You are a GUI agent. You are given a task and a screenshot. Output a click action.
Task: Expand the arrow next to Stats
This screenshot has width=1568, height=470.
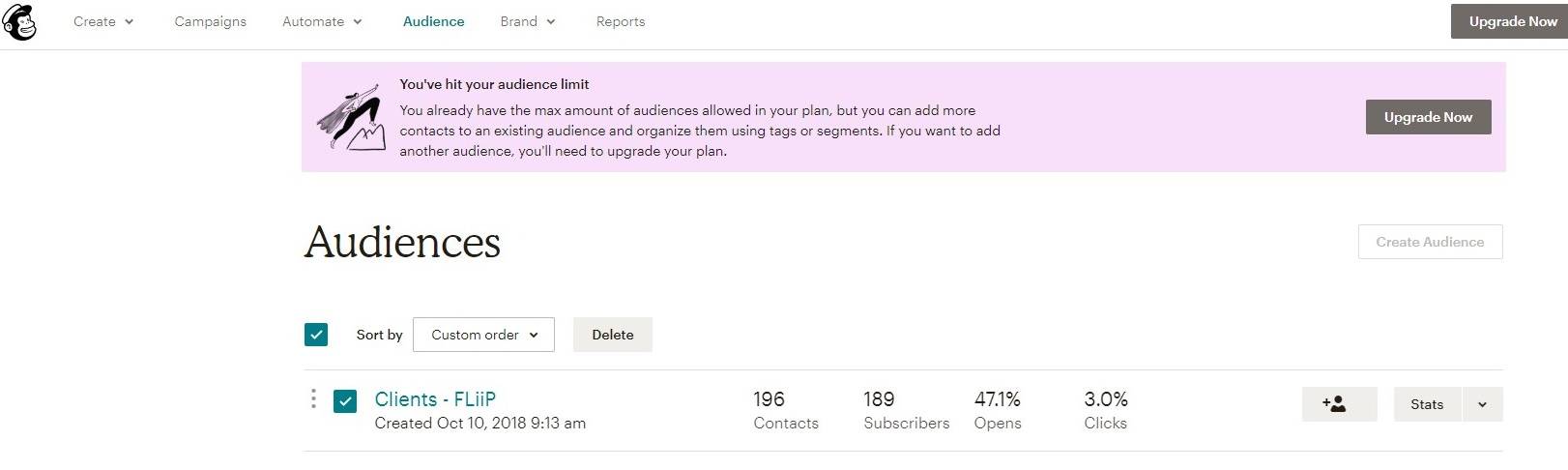click(x=1482, y=404)
